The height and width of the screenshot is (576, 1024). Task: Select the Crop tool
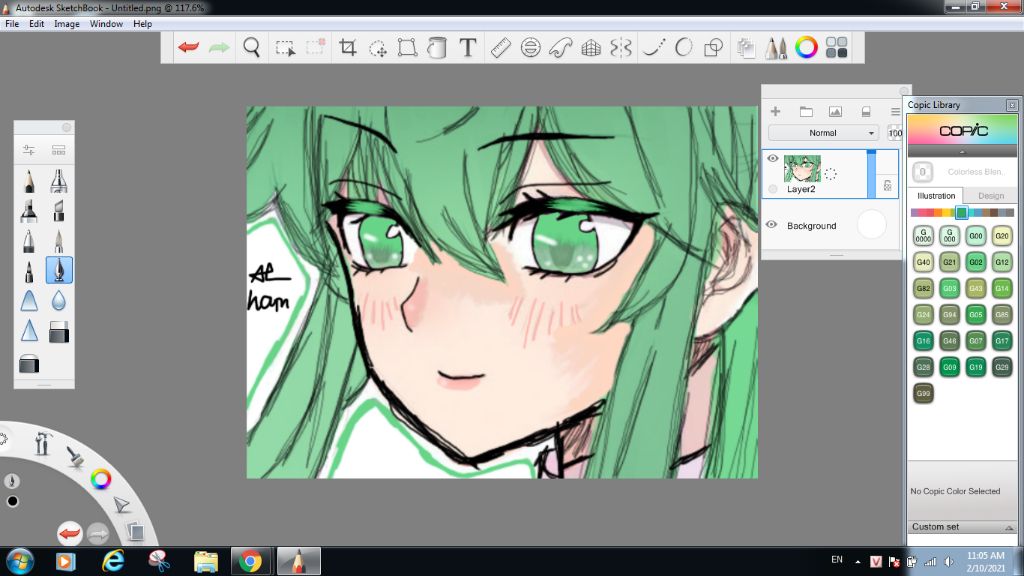coord(347,47)
